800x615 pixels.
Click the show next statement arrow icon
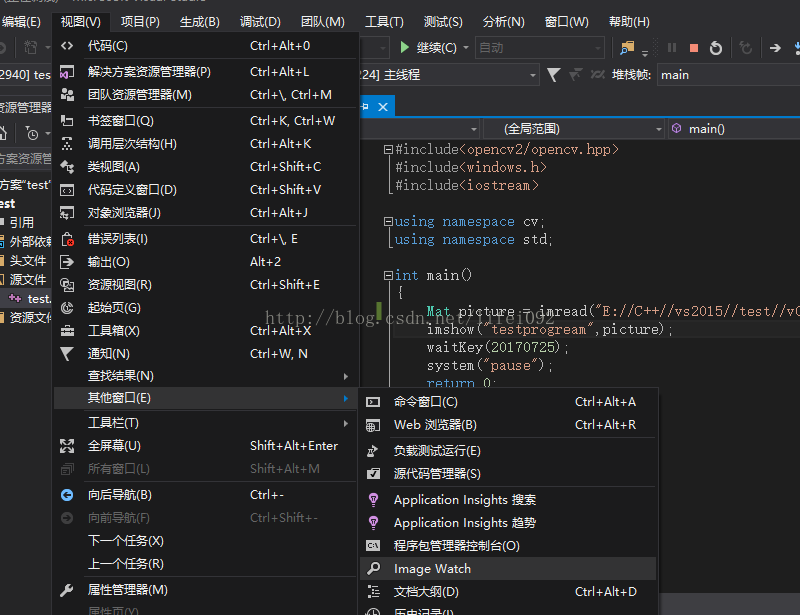tap(775, 48)
